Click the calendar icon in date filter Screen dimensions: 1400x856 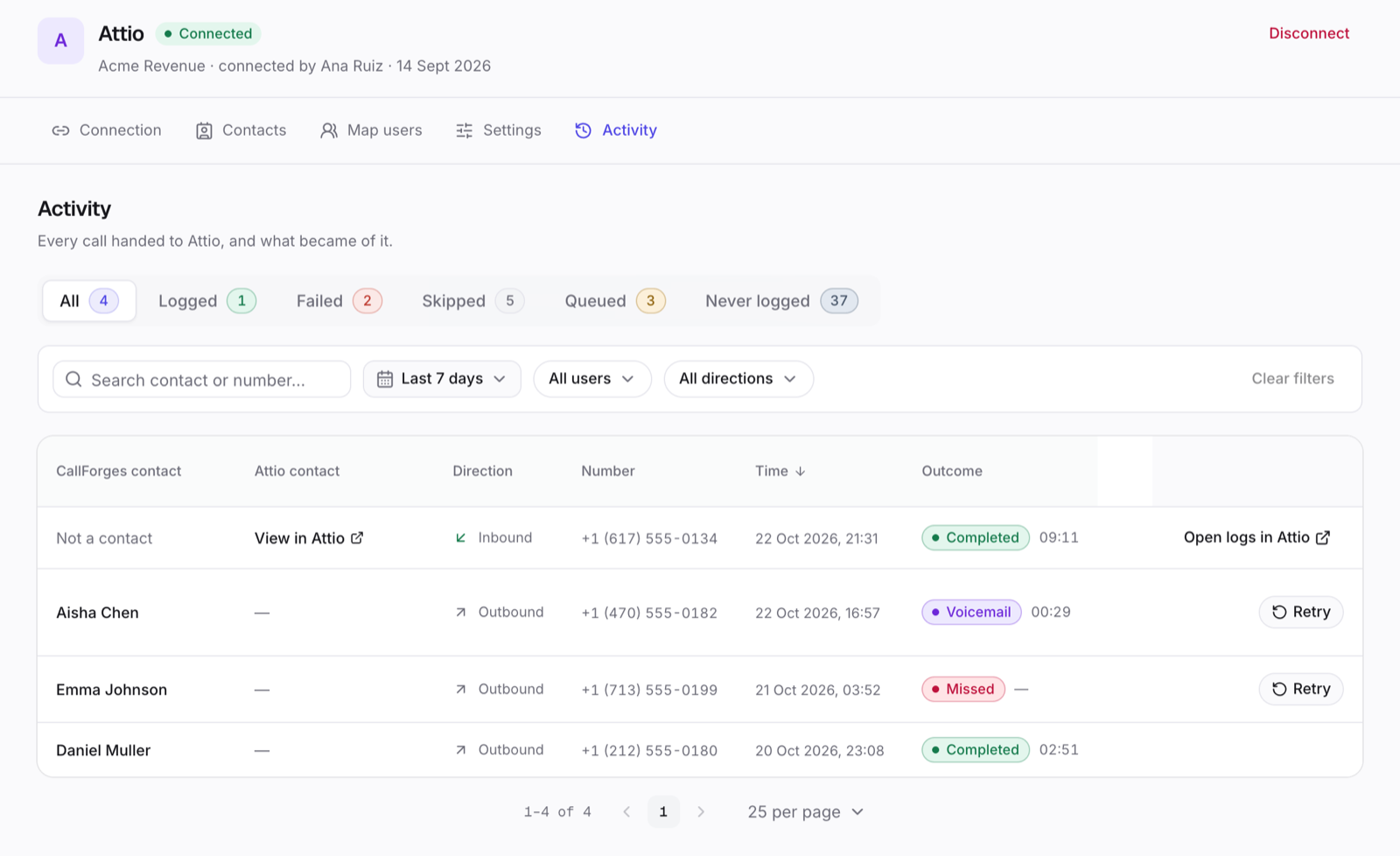tap(385, 379)
